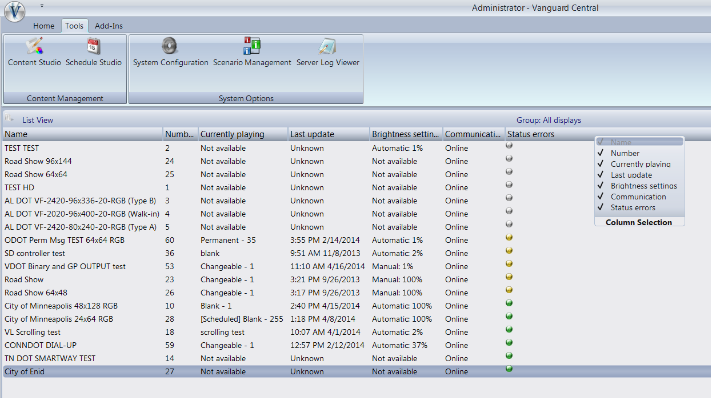Launch Schedule Studio

coord(93,52)
